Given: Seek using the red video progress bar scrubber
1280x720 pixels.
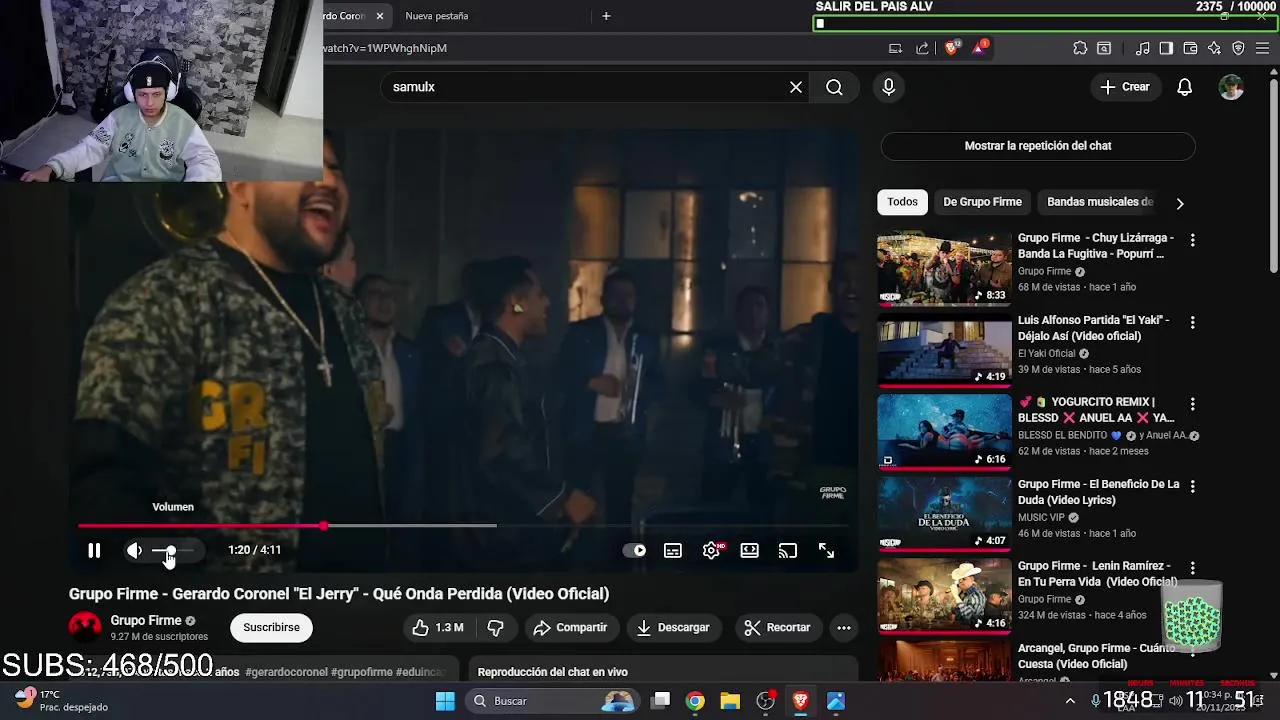Looking at the screenshot, I should point(324,525).
